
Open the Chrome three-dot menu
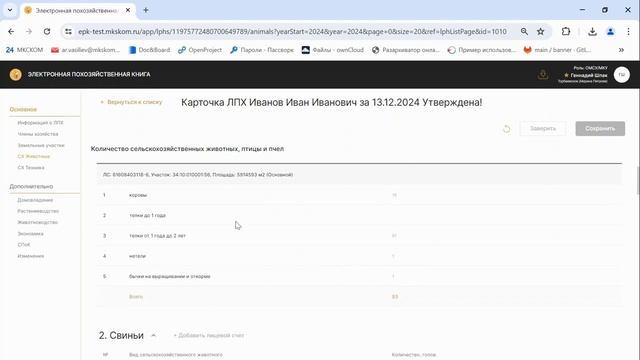coord(628,31)
